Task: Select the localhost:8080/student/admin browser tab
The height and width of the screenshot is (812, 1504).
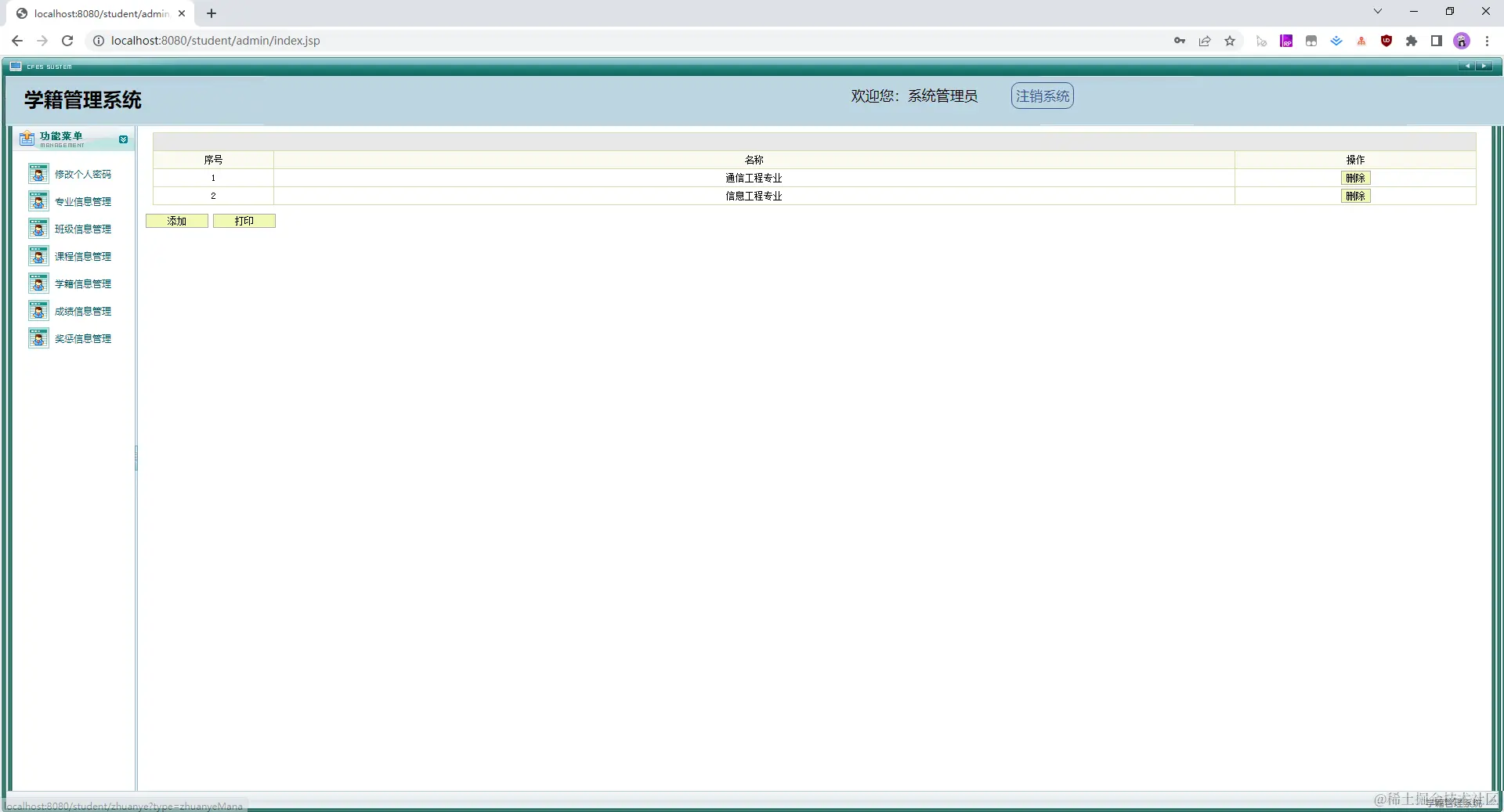Action: (x=100, y=13)
